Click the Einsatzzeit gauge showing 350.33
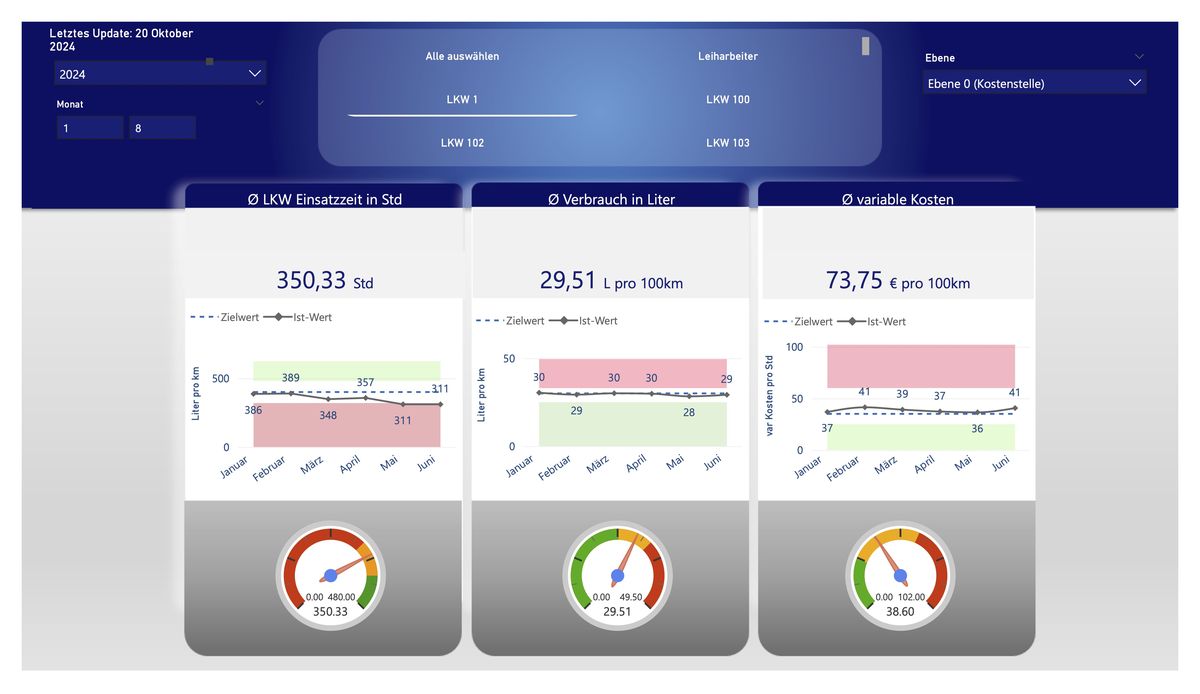The height and width of the screenshot is (694, 1200). (x=330, y=574)
